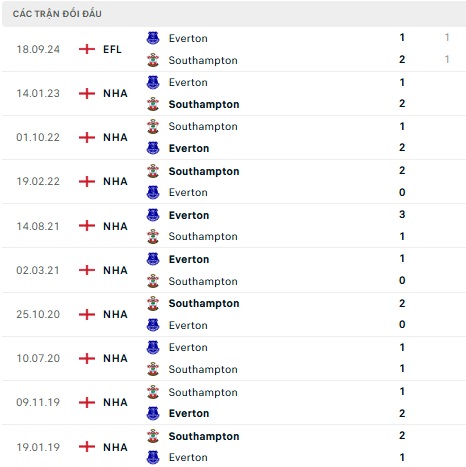Open Everton team name in 10.07.20 match
This screenshot has height=467, width=466.
(188, 347)
